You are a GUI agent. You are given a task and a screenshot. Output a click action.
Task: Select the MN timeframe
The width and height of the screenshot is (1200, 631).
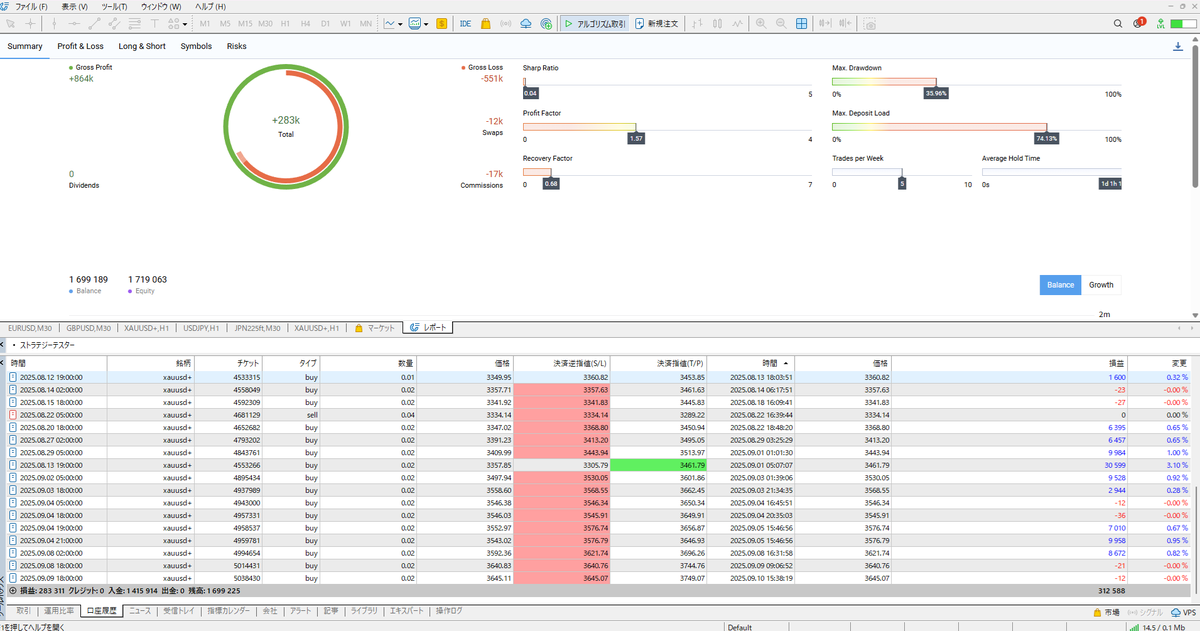(365, 23)
